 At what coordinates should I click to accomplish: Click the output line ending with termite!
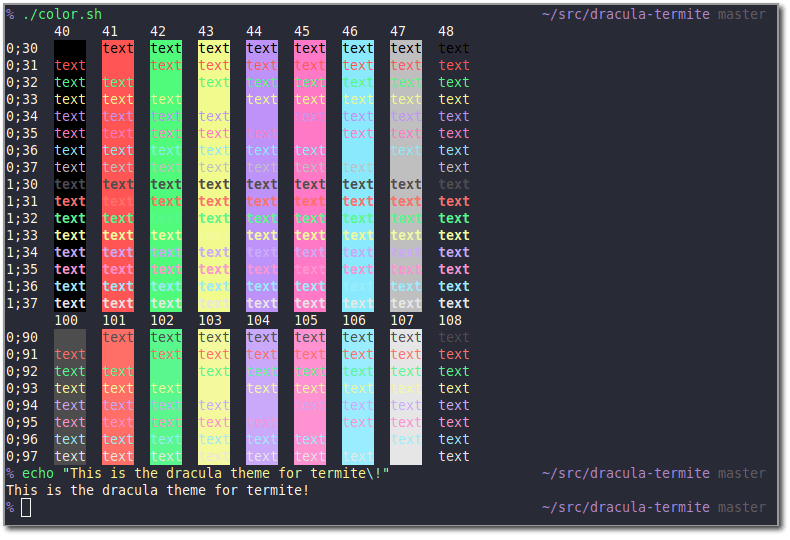158,490
